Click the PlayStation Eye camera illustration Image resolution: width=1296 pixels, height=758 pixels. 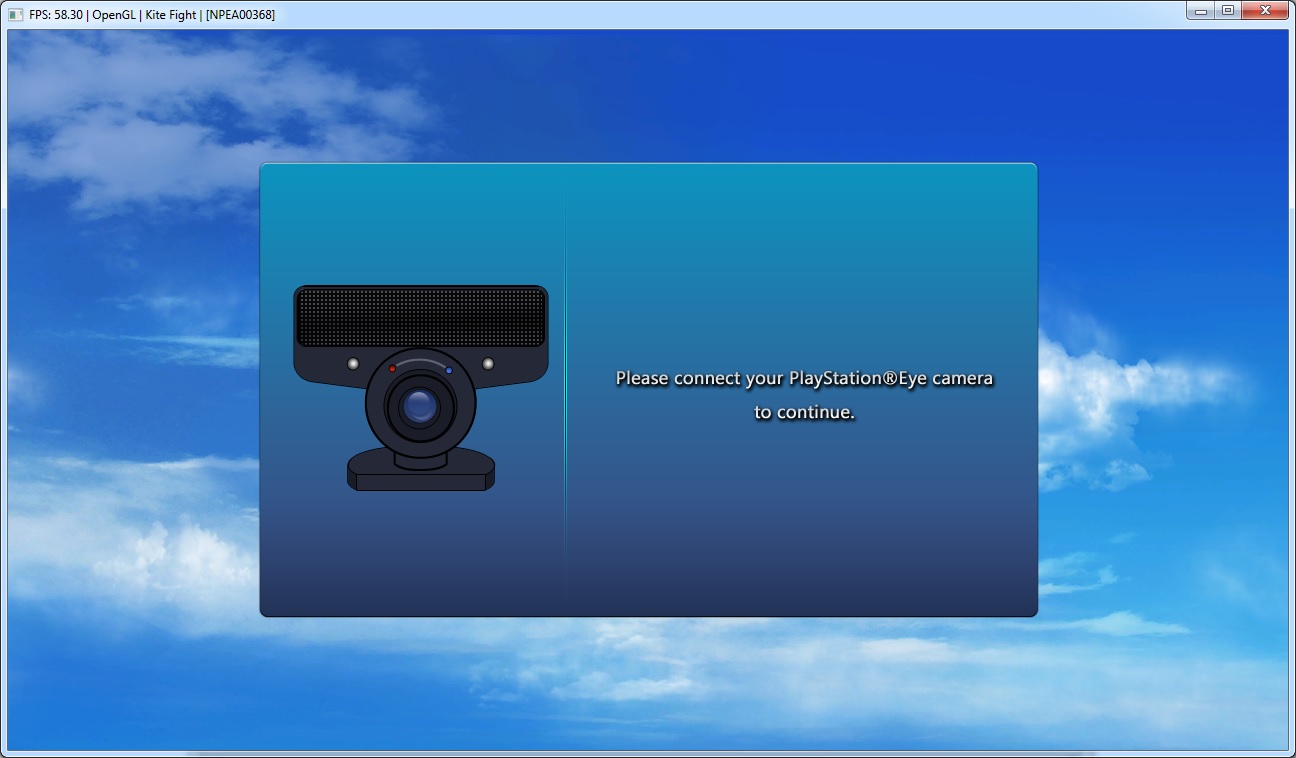(420, 388)
